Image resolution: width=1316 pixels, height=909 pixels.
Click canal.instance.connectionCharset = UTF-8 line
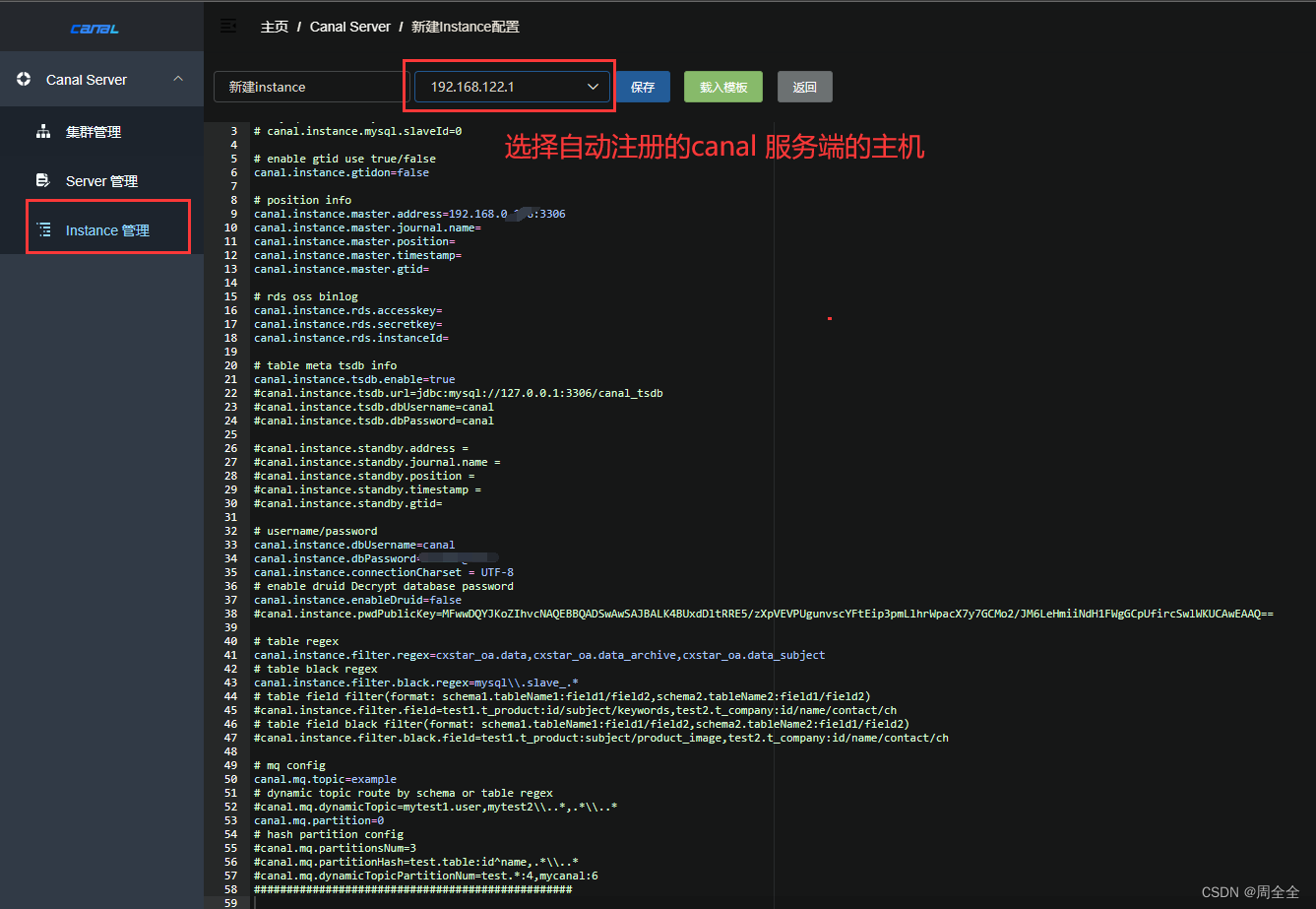tap(384, 572)
